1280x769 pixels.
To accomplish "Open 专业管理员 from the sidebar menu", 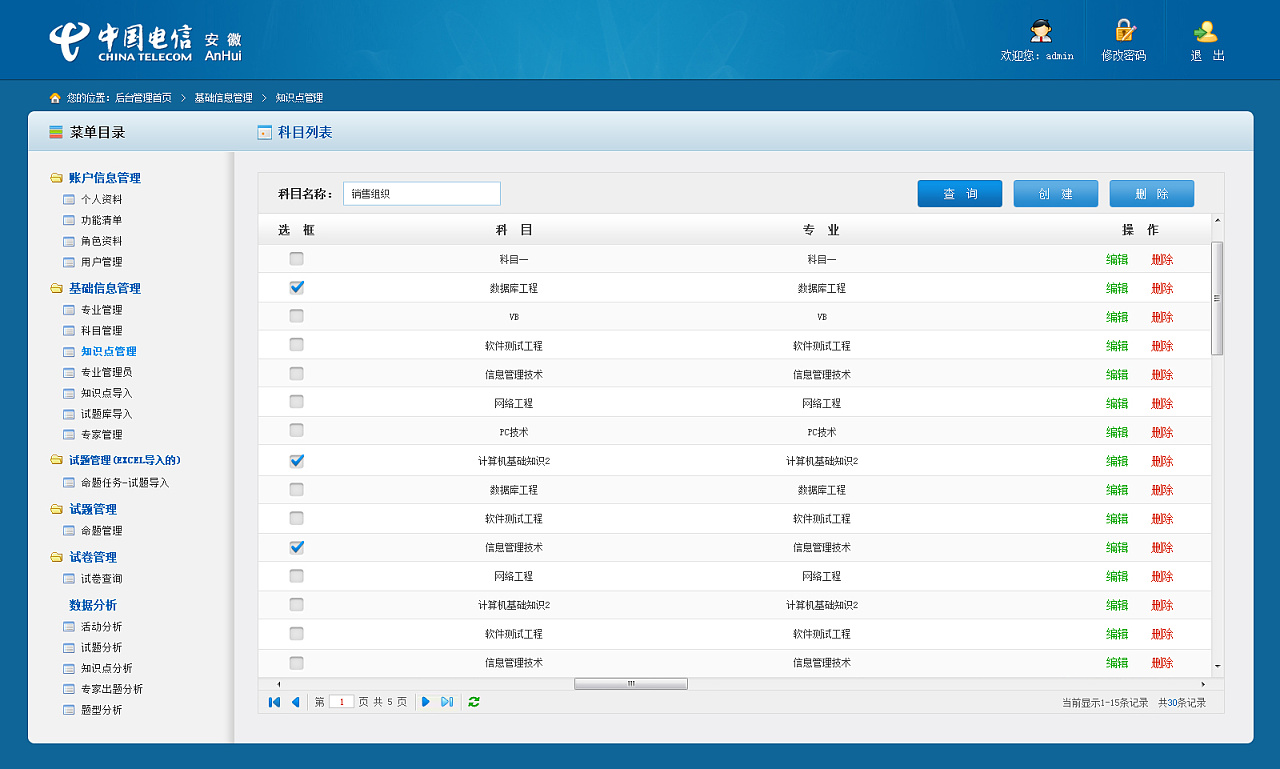I will (x=106, y=373).
